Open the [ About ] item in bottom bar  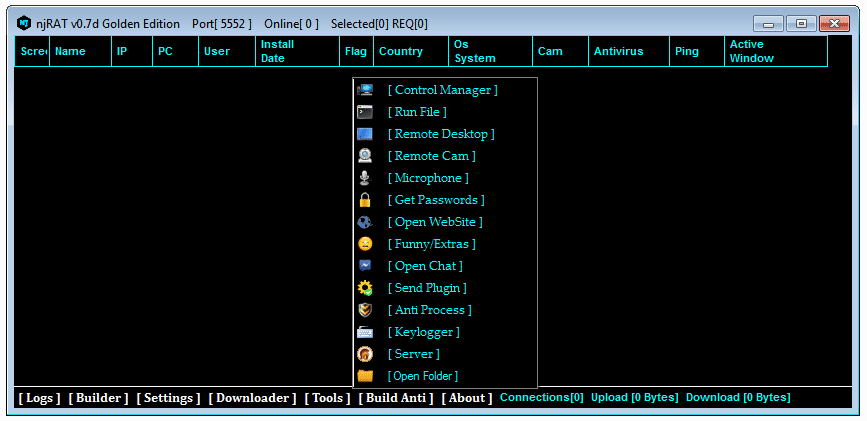click(467, 398)
